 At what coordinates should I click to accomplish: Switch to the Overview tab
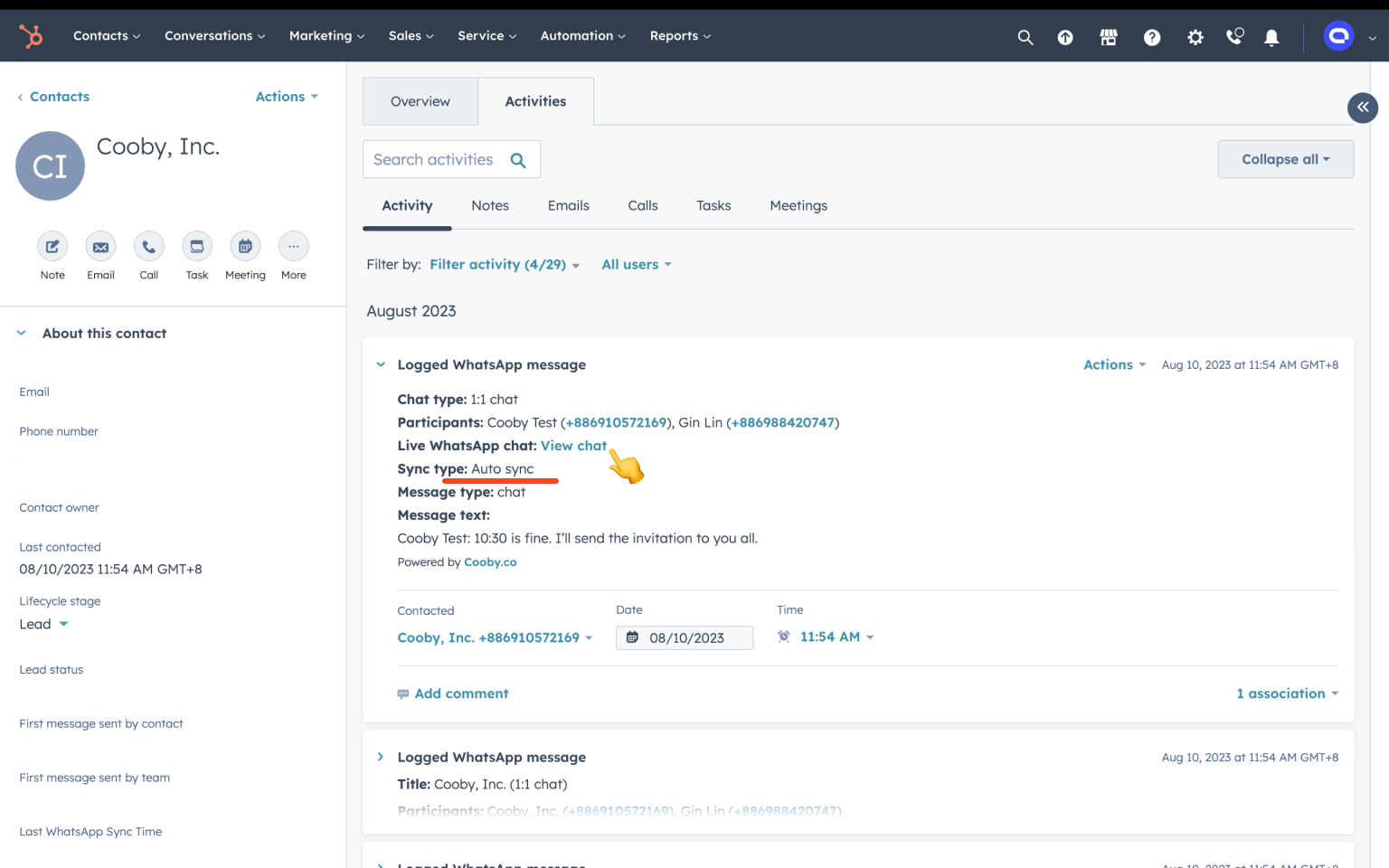420,101
